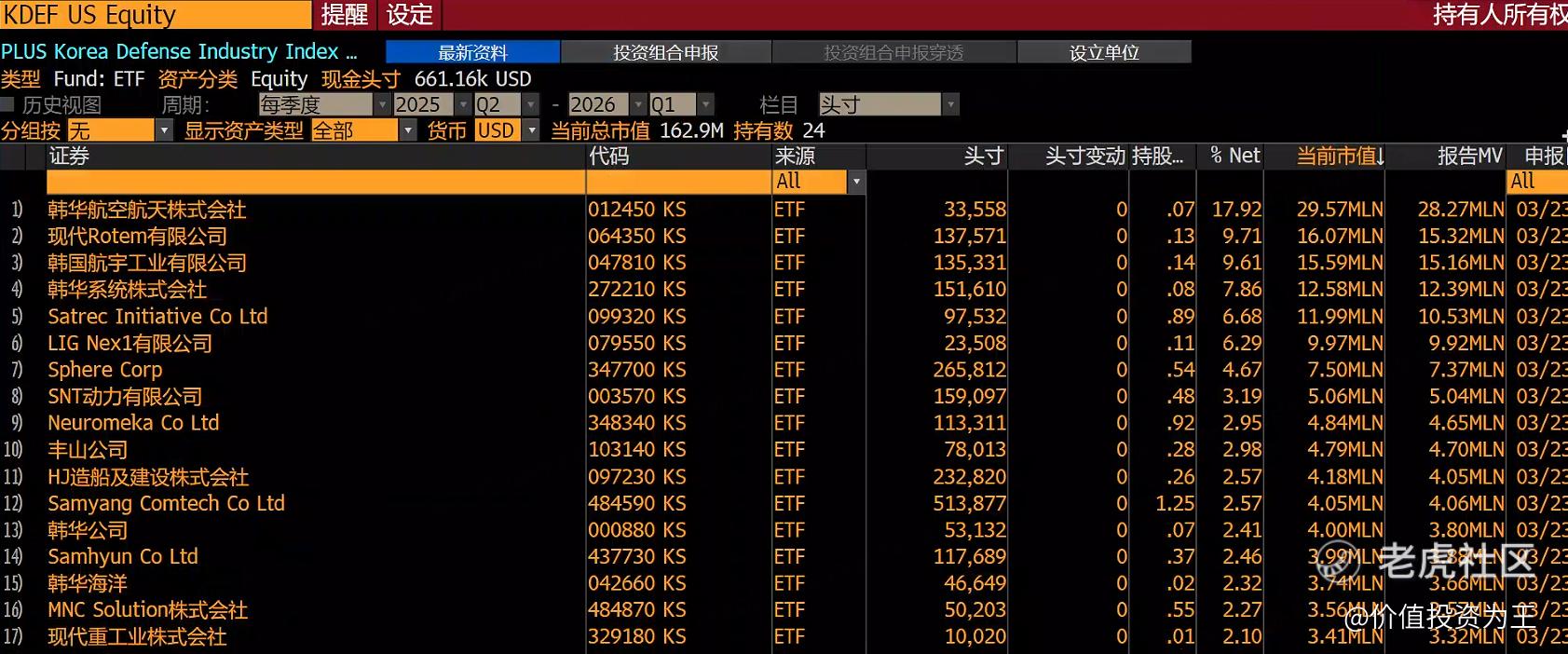The image size is (1568, 654).
Task: Toggle the 历史视图 checkbox
Action: click(x=7, y=105)
